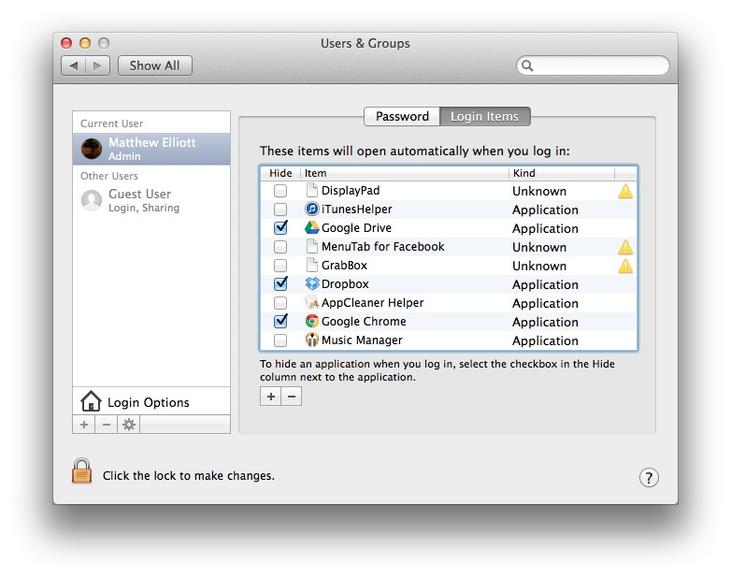Select the Google Chrome item name
This screenshot has height=578, width=731.
tap(364, 321)
